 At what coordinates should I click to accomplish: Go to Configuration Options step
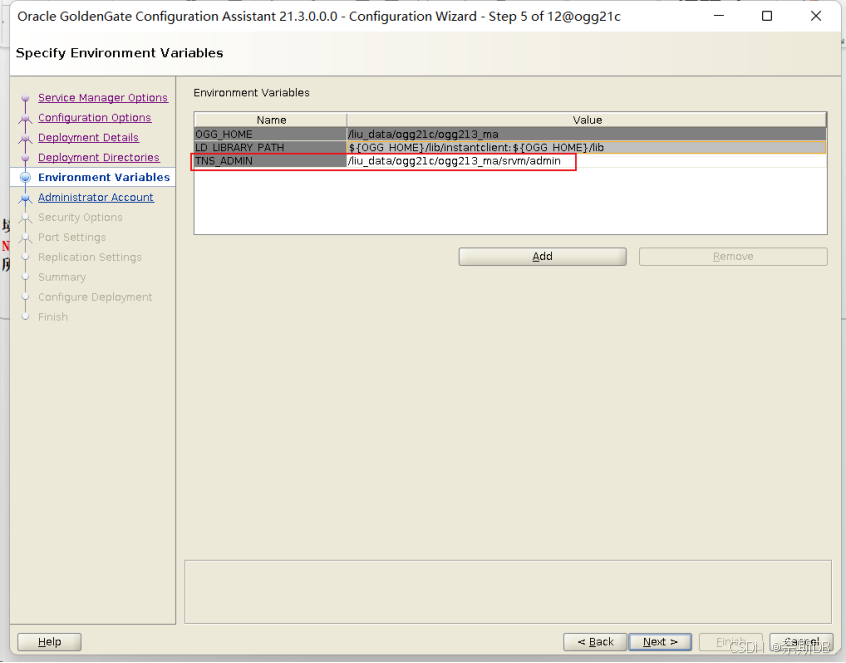pyautogui.click(x=94, y=118)
